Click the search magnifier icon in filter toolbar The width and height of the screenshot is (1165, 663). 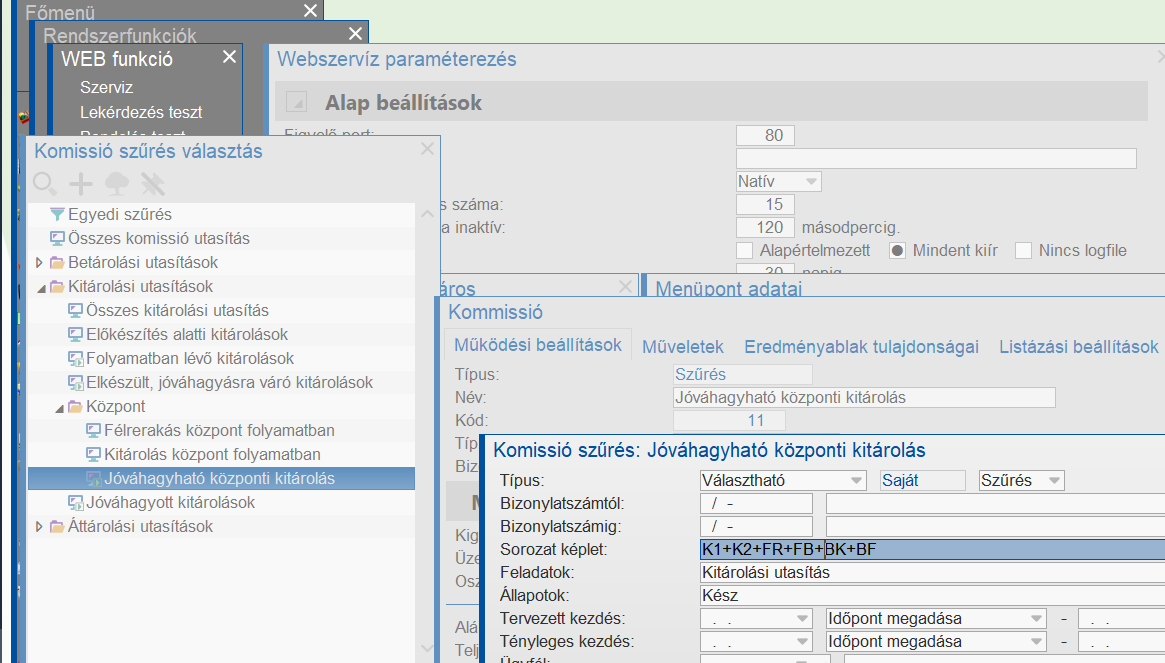tap(45, 183)
